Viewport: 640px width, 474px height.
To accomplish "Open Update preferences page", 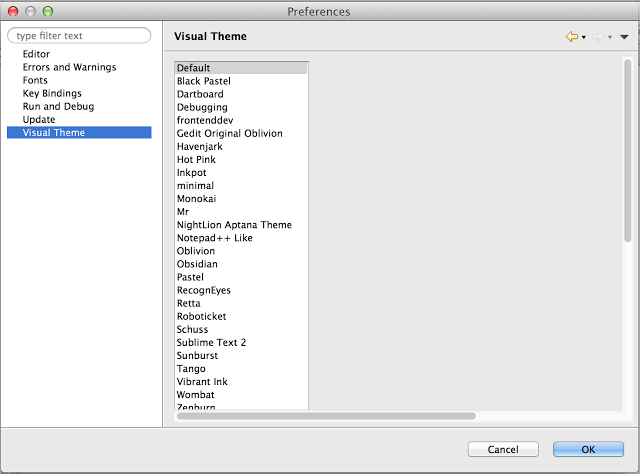I will (x=39, y=120).
